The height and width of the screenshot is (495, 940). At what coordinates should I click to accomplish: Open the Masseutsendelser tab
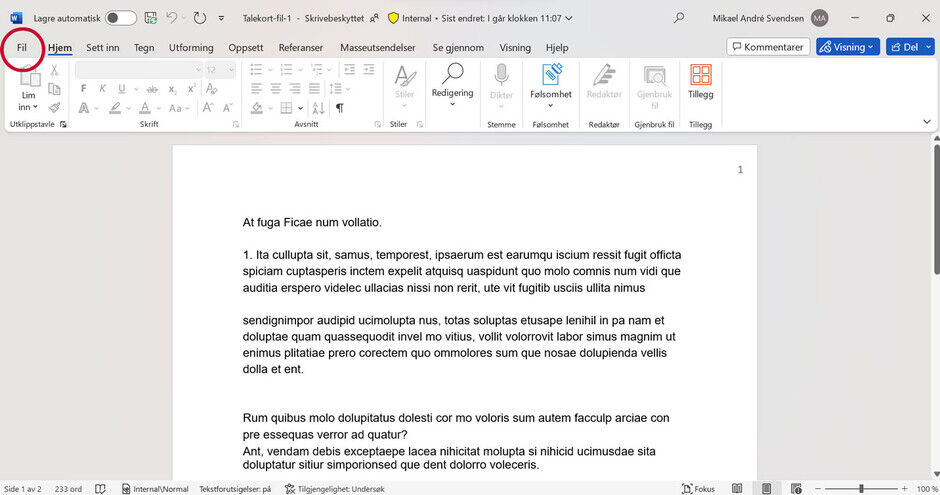(x=378, y=47)
